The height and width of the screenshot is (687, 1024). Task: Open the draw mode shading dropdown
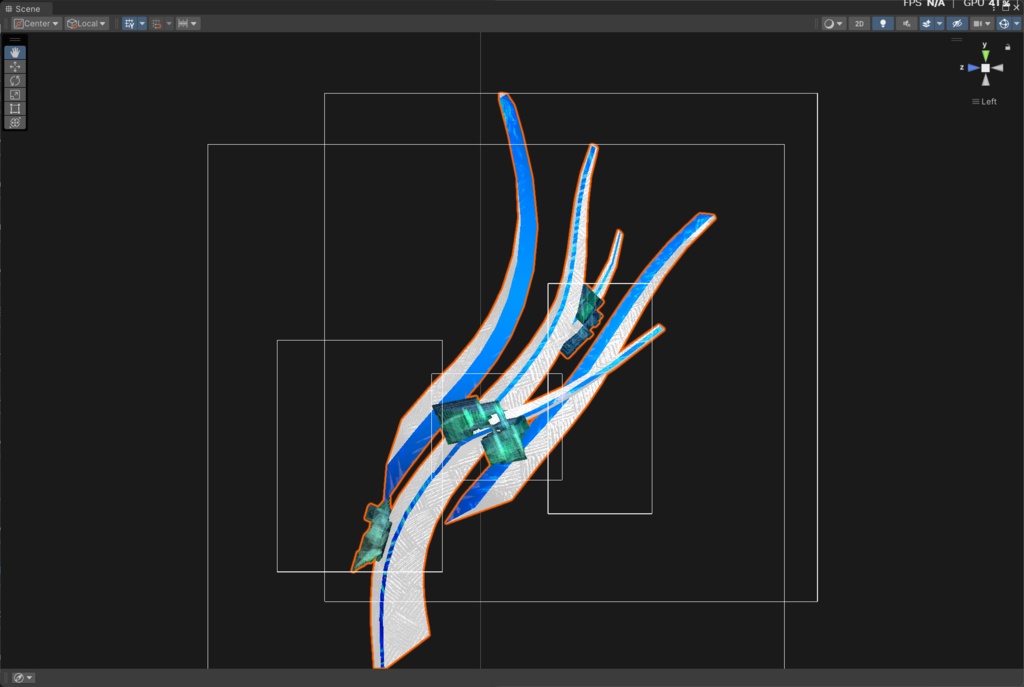[x=833, y=24]
